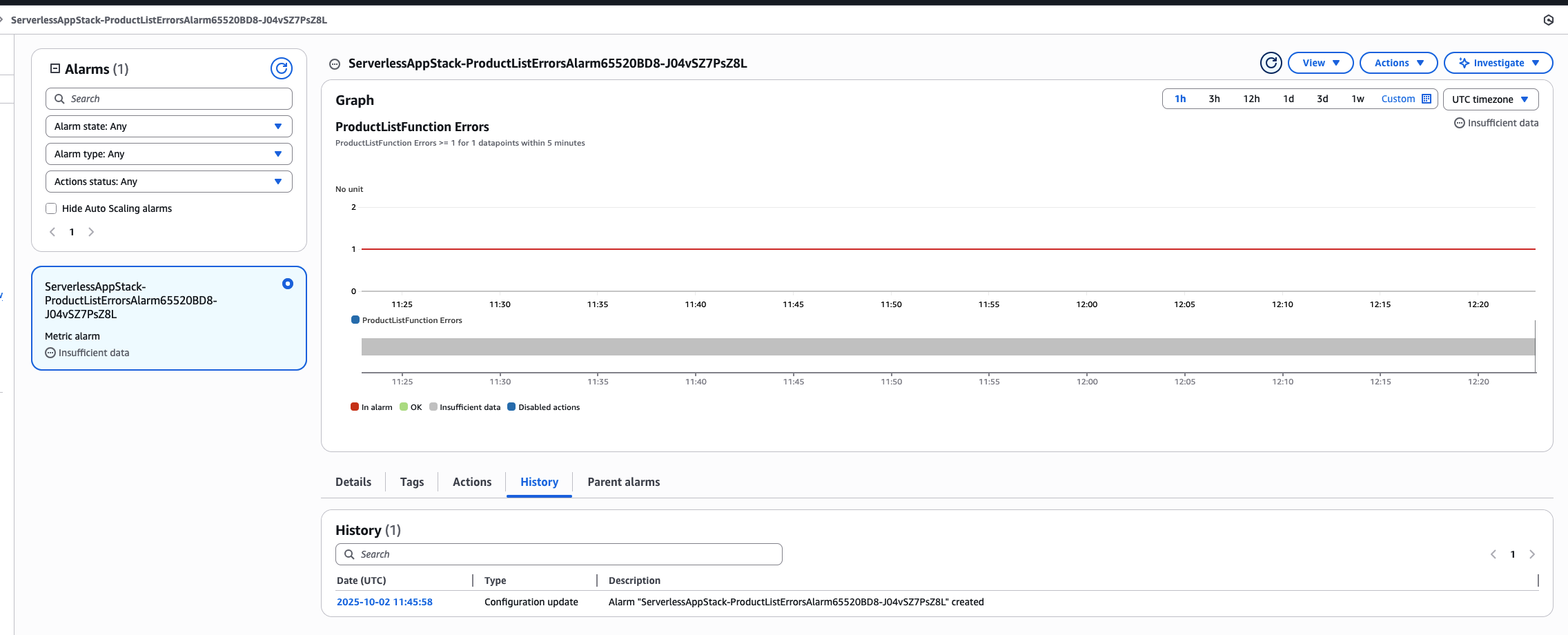Image resolution: width=1568 pixels, height=635 pixels.
Task: Open history entry dated 2025-10-02 11:45:58
Action: (384, 602)
